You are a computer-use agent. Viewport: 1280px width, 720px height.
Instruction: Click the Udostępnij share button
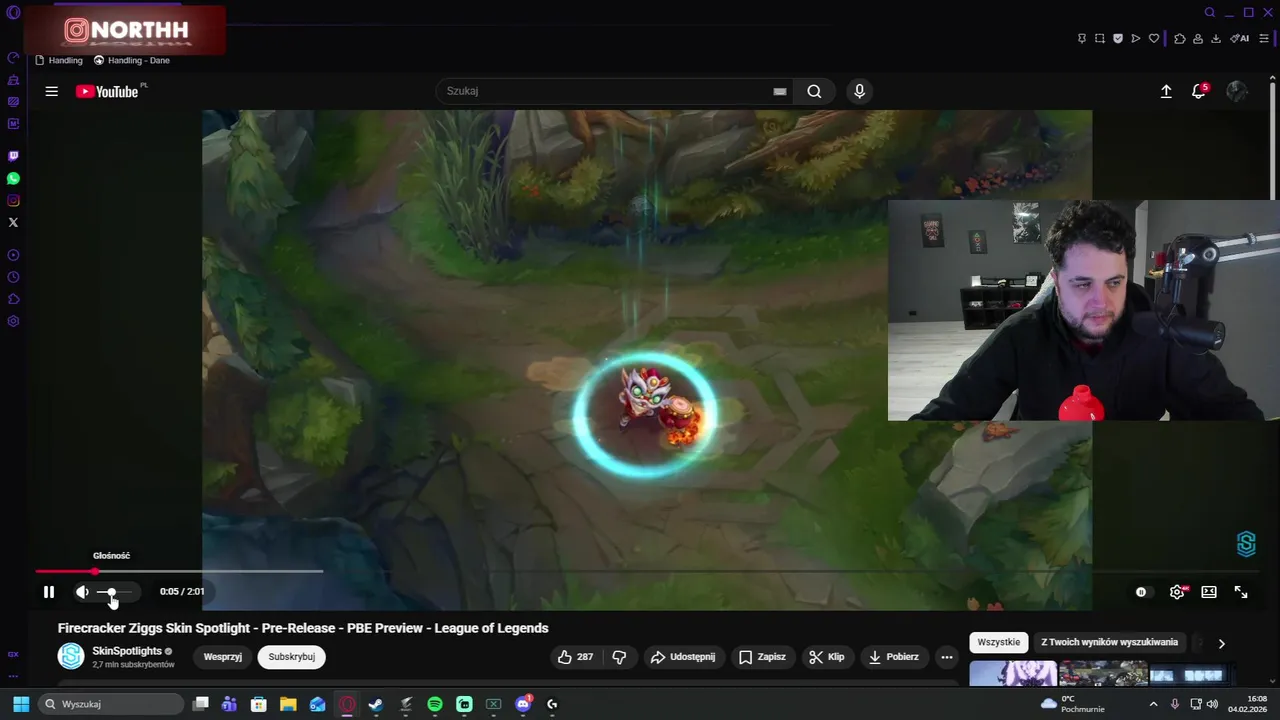point(683,657)
